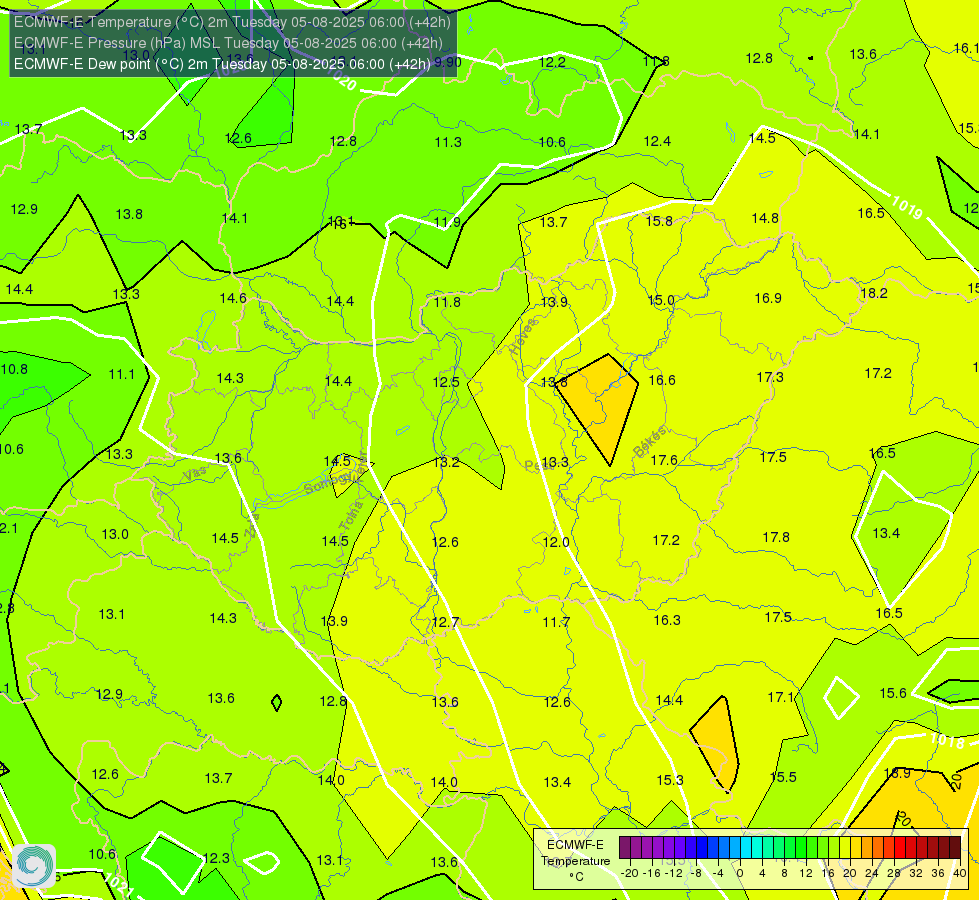Select the ECMWF-E Pressure MSL layer label
979x900 pixels.
coord(228,43)
